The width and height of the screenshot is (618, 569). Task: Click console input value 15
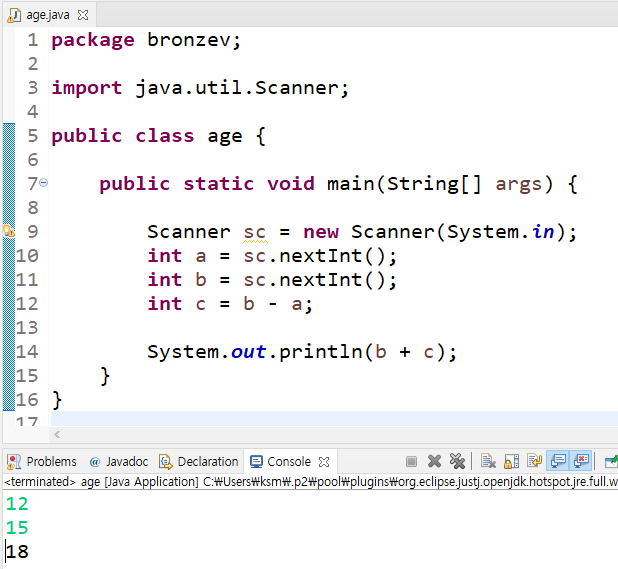[x=17, y=527]
